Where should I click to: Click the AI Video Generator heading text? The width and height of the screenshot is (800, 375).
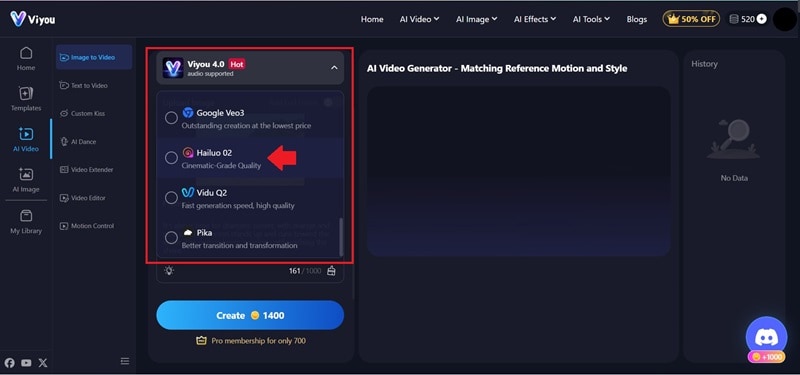coord(497,68)
